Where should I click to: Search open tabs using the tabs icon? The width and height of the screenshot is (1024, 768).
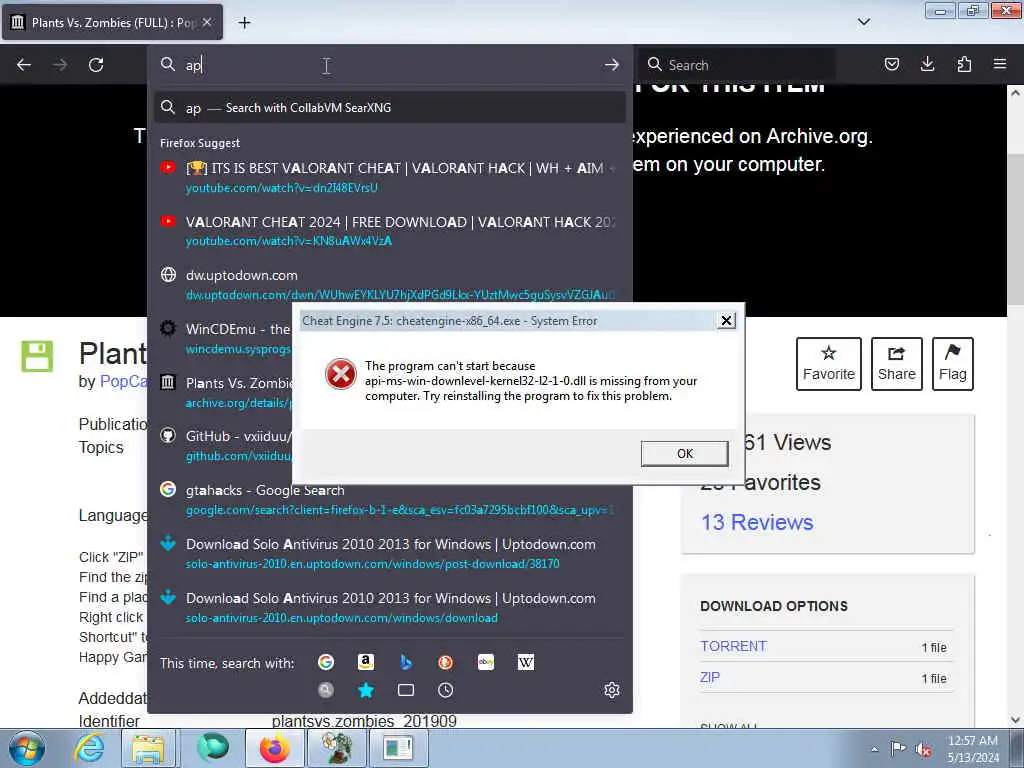pyautogui.click(x=406, y=690)
